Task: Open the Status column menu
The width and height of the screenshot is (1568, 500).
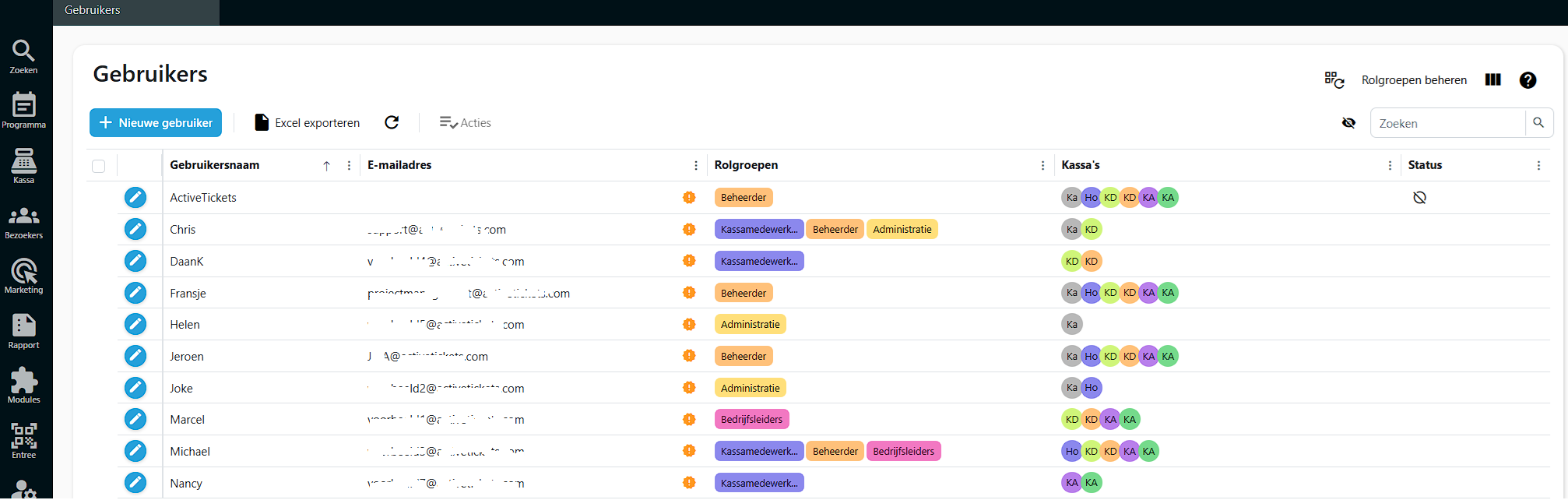Action: pos(1538,165)
